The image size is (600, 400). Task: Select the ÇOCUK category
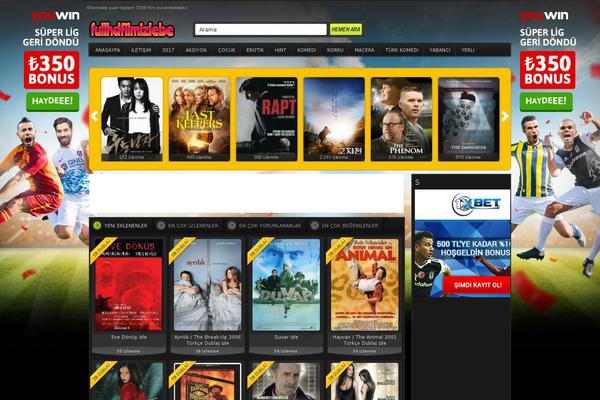[x=227, y=50]
